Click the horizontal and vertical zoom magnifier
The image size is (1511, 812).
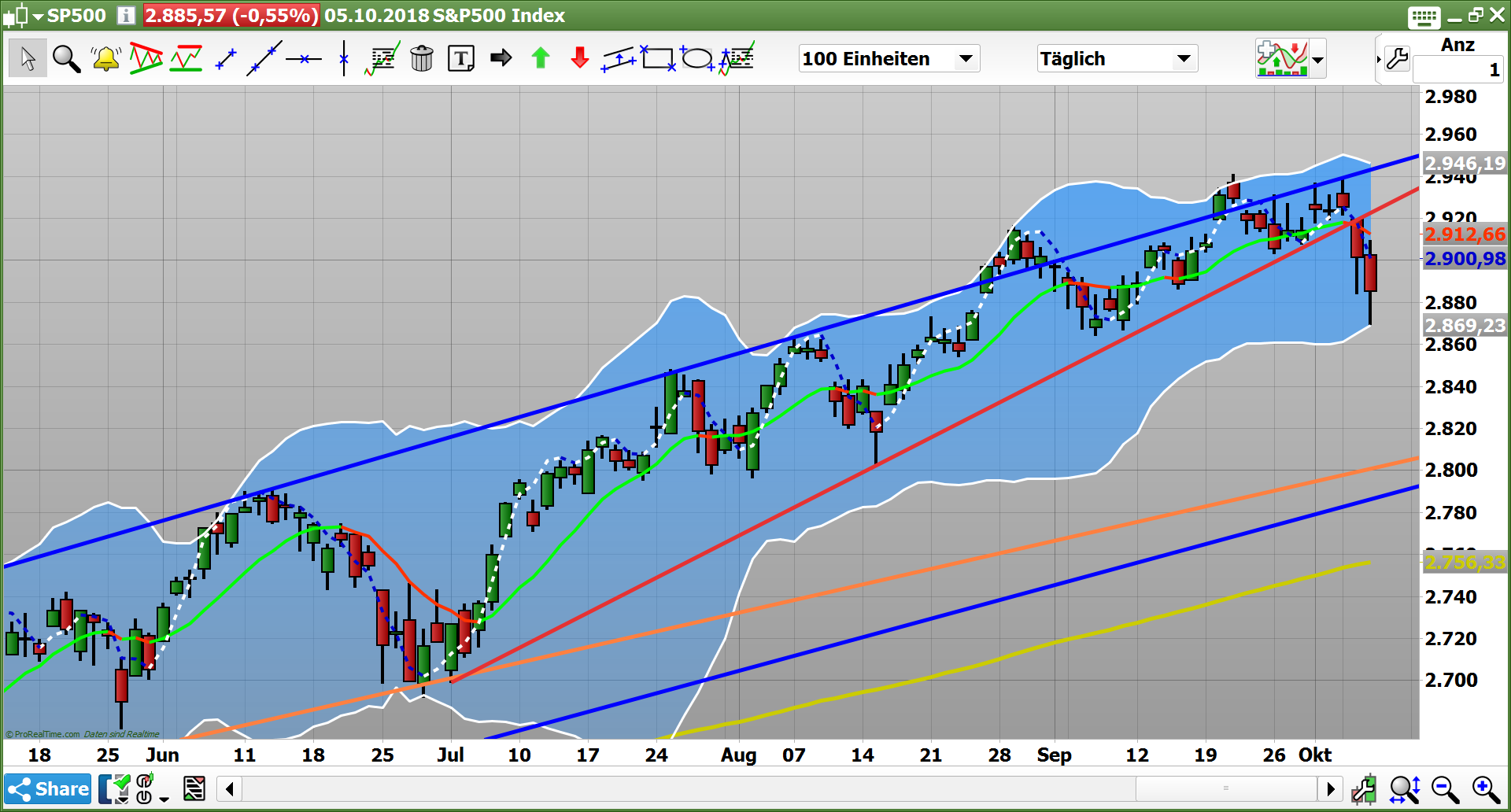coord(1405,789)
